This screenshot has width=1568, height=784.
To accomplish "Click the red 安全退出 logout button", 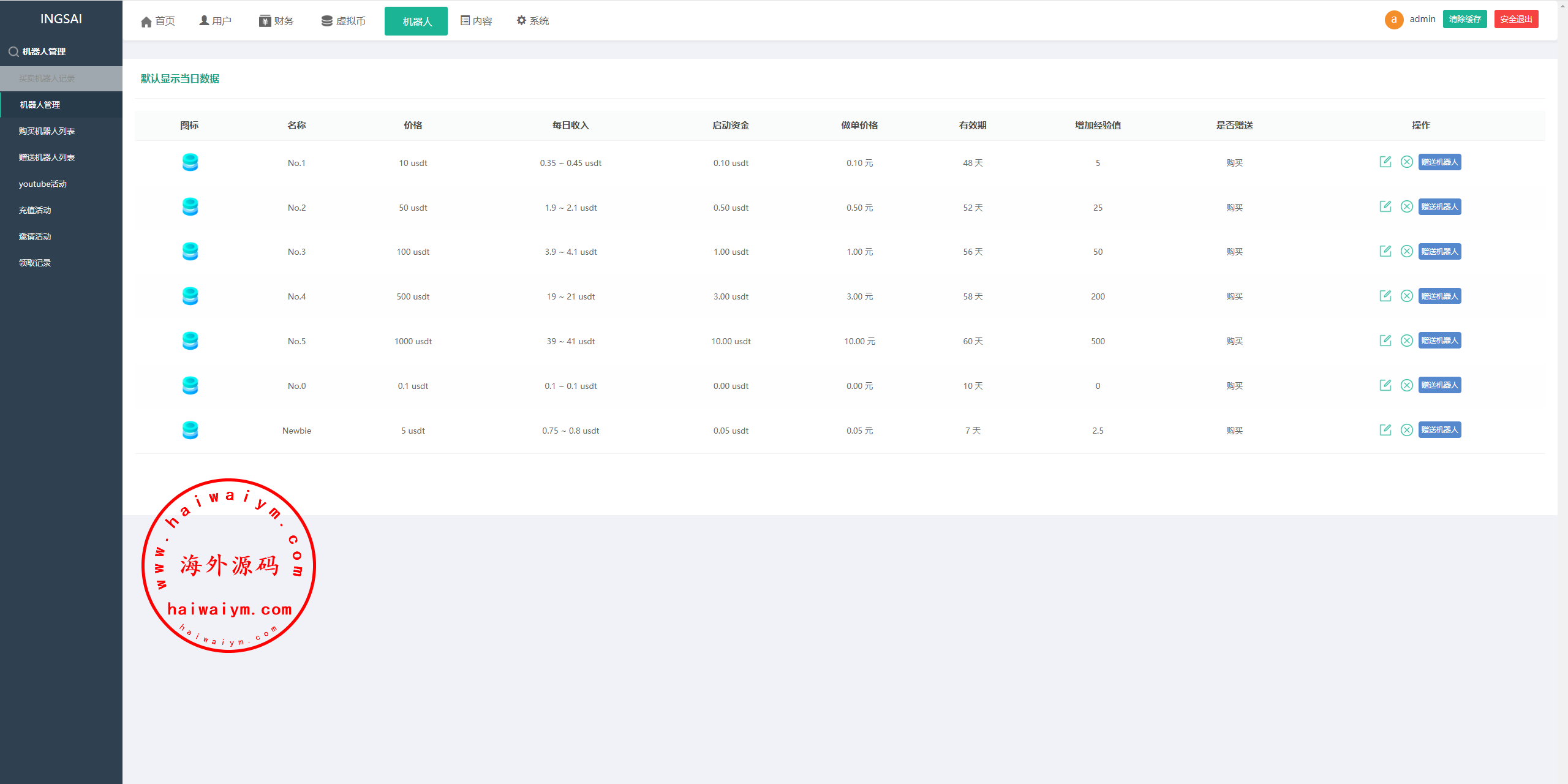I will [x=1516, y=19].
